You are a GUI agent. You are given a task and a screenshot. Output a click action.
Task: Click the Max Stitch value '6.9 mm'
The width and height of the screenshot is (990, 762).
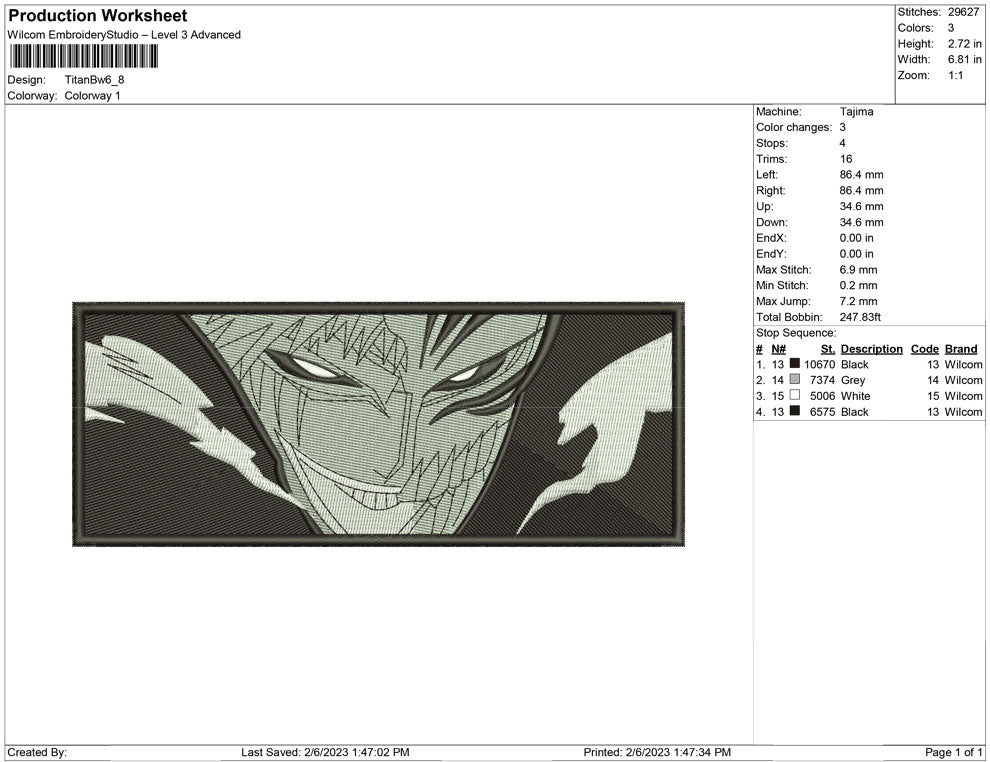click(858, 270)
